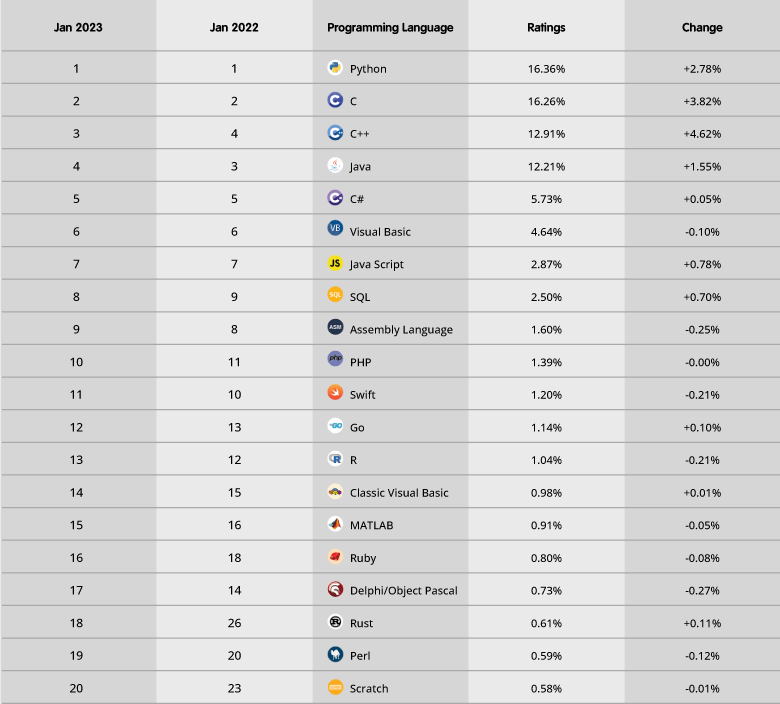Select the MATLAB logo icon
The height and width of the screenshot is (704, 780).
(x=335, y=524)
